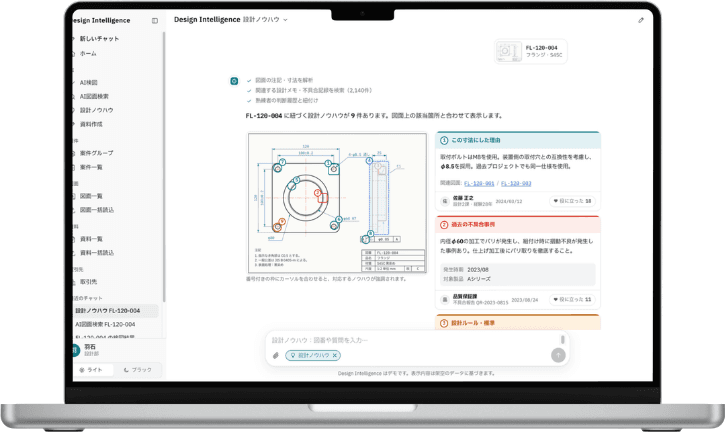Open 資料作成 in the sidebar
Viewport: 726px width, 432px height.
91,124
